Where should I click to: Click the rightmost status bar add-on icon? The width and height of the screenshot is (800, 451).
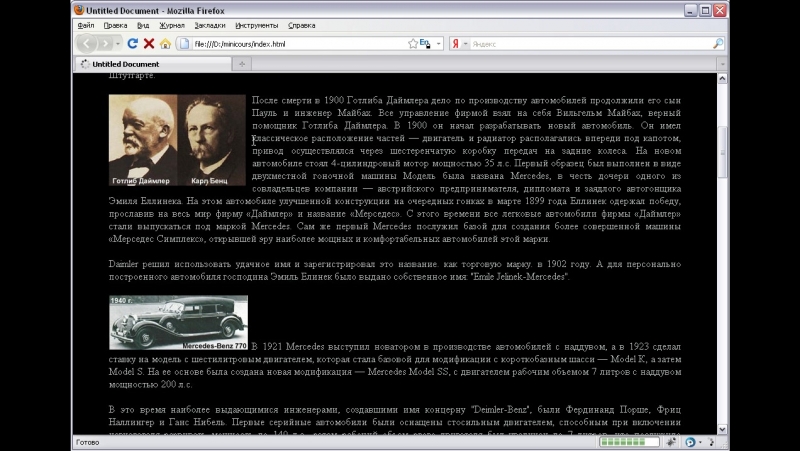[x=711, y=442]
